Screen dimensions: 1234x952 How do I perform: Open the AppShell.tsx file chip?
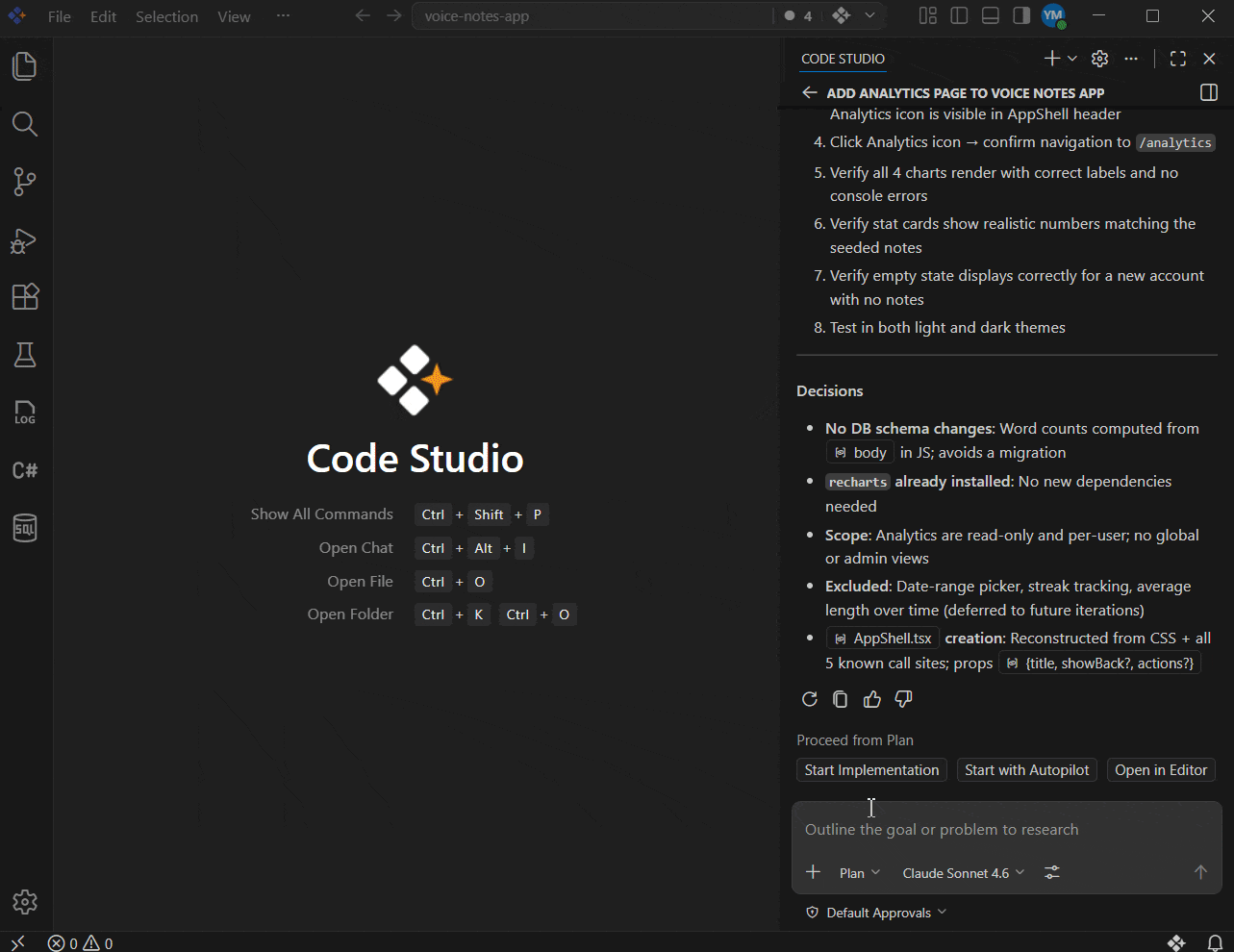[x=883, y=639]
